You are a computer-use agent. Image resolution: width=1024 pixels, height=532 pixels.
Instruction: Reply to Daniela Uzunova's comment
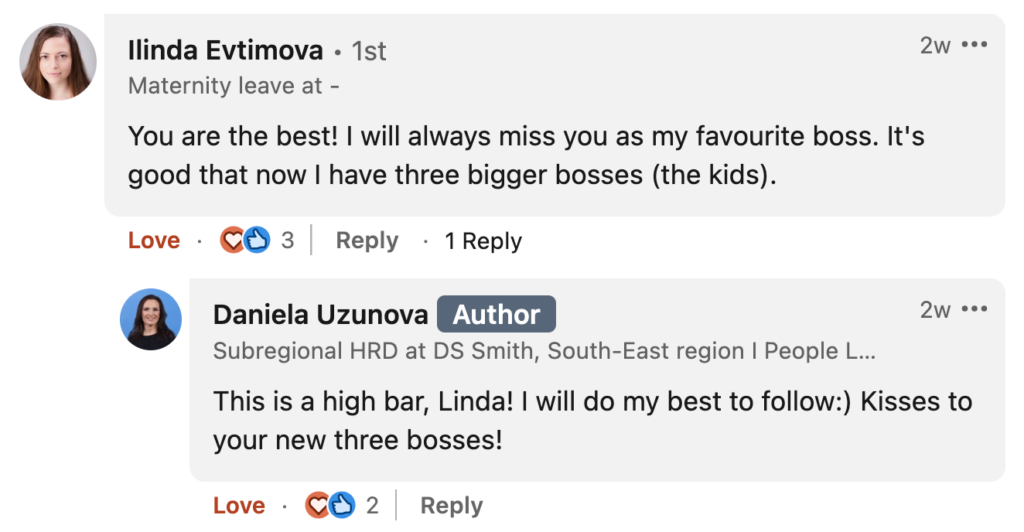click(x=451, y=506)
